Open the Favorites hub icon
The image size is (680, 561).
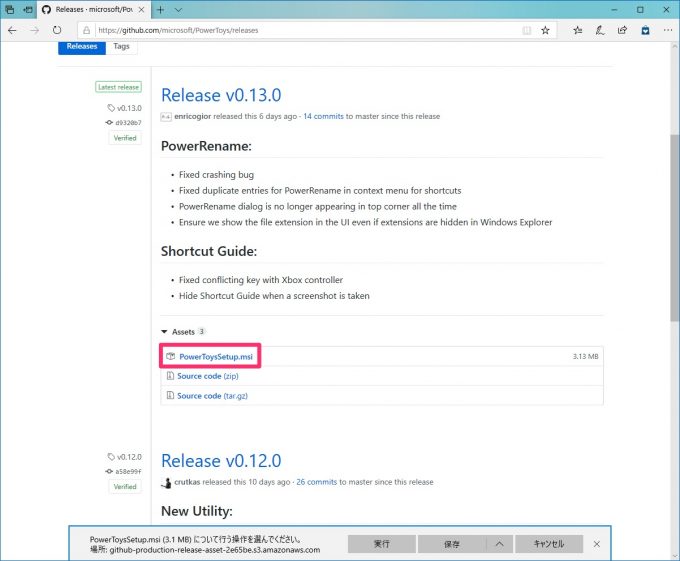point(577,30)
